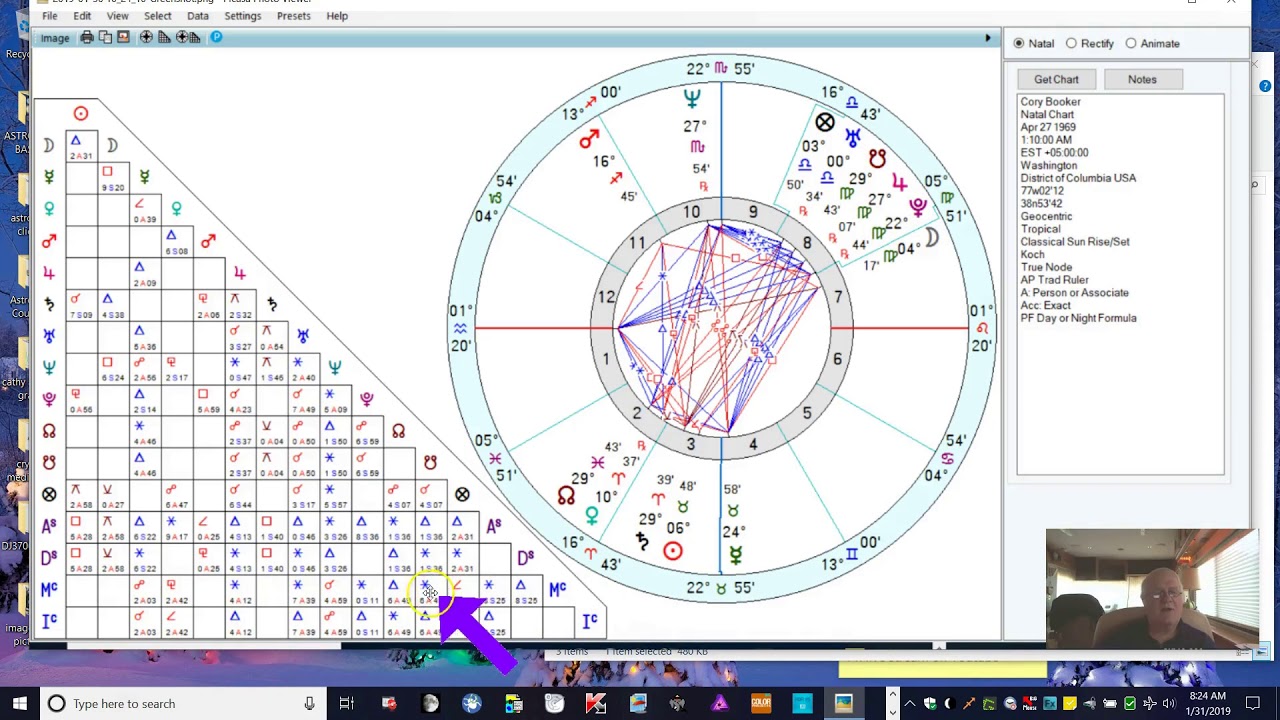Click the Image toolbar label
The height and width of the screenshot is (720, 1280).
(55, 38)
